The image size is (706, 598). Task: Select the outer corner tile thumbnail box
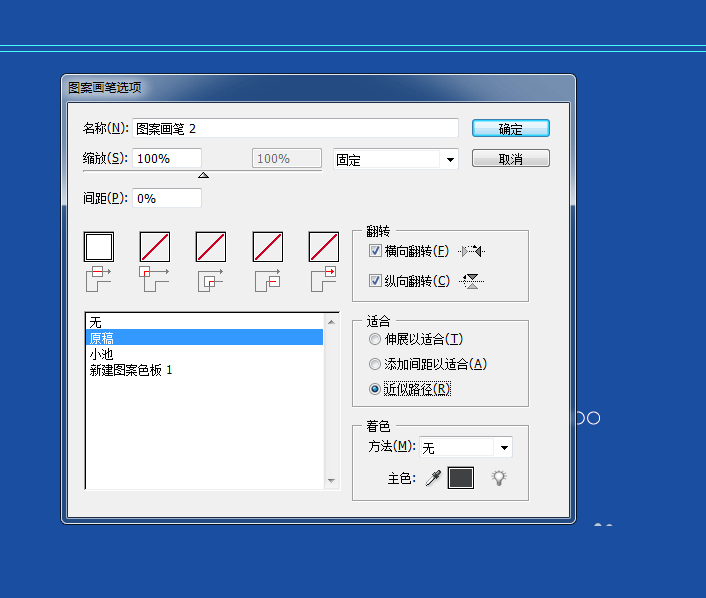tap(155, 247)
